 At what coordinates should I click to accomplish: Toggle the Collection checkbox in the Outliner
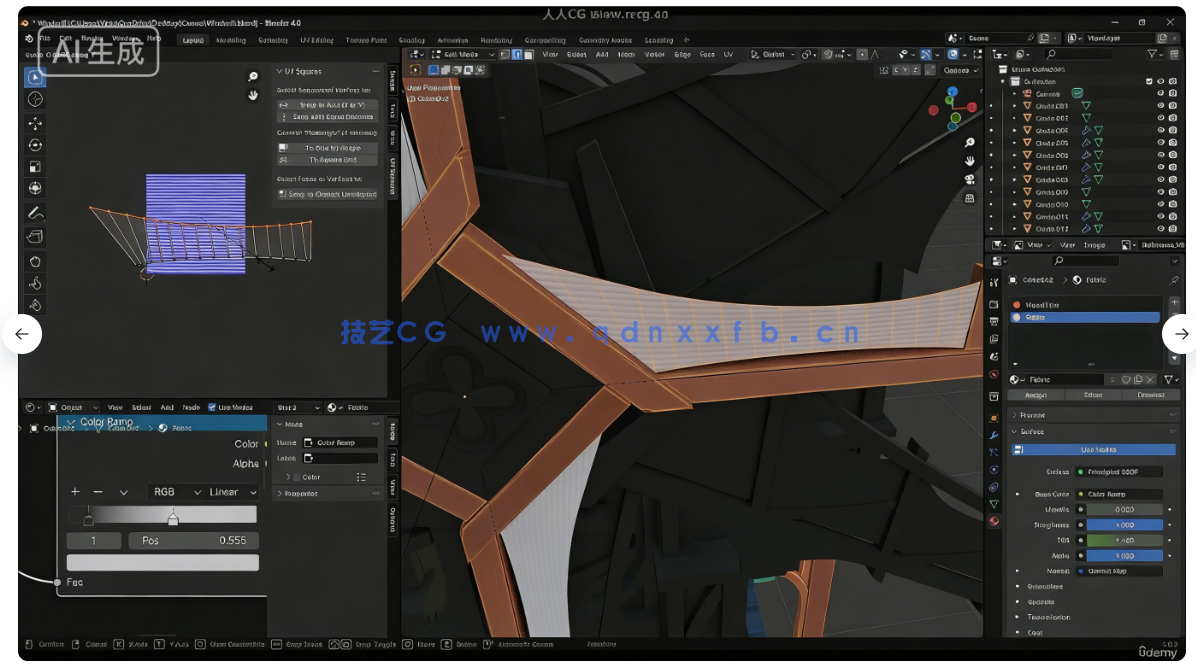pyautogui.click(x=1149, y=81)
